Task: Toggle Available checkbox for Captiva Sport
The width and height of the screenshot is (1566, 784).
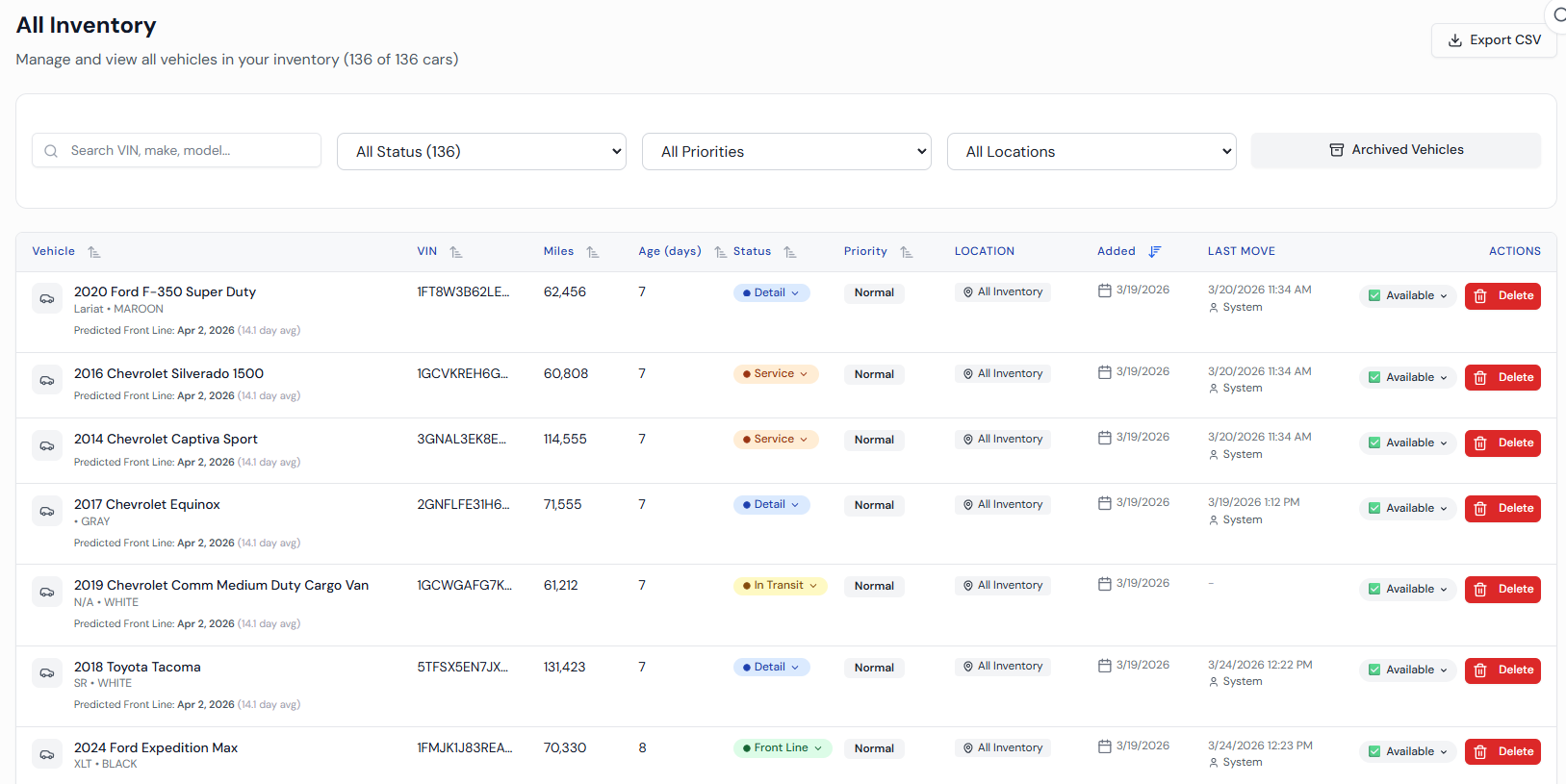Action: pos(1374,443)
